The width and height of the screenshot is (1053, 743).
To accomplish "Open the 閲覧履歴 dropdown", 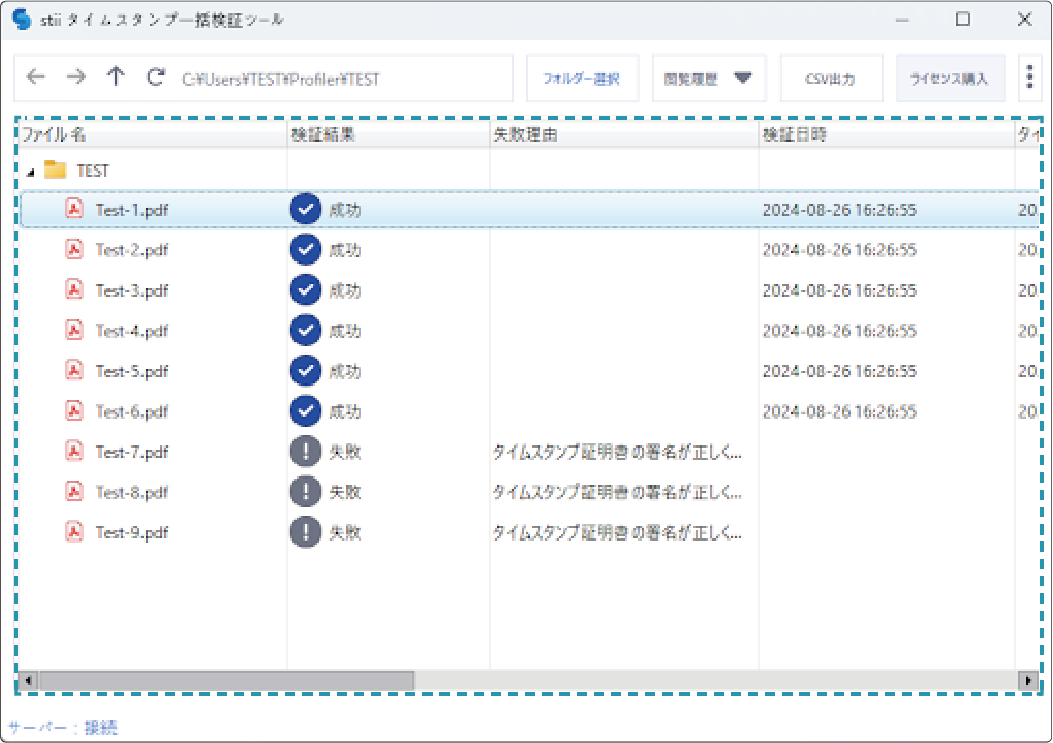I will pos(708,78).
